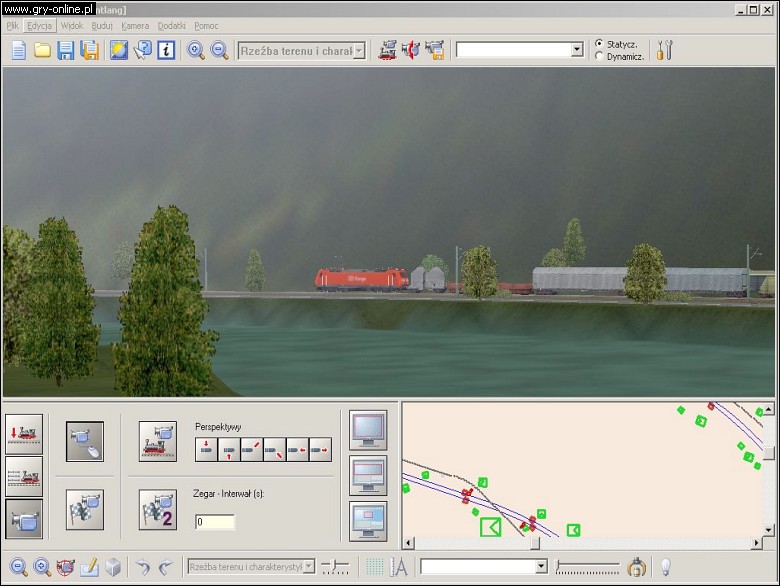Click the map scroll right arrow
This screenshot has width=780, height=586.
click(757, 543)
